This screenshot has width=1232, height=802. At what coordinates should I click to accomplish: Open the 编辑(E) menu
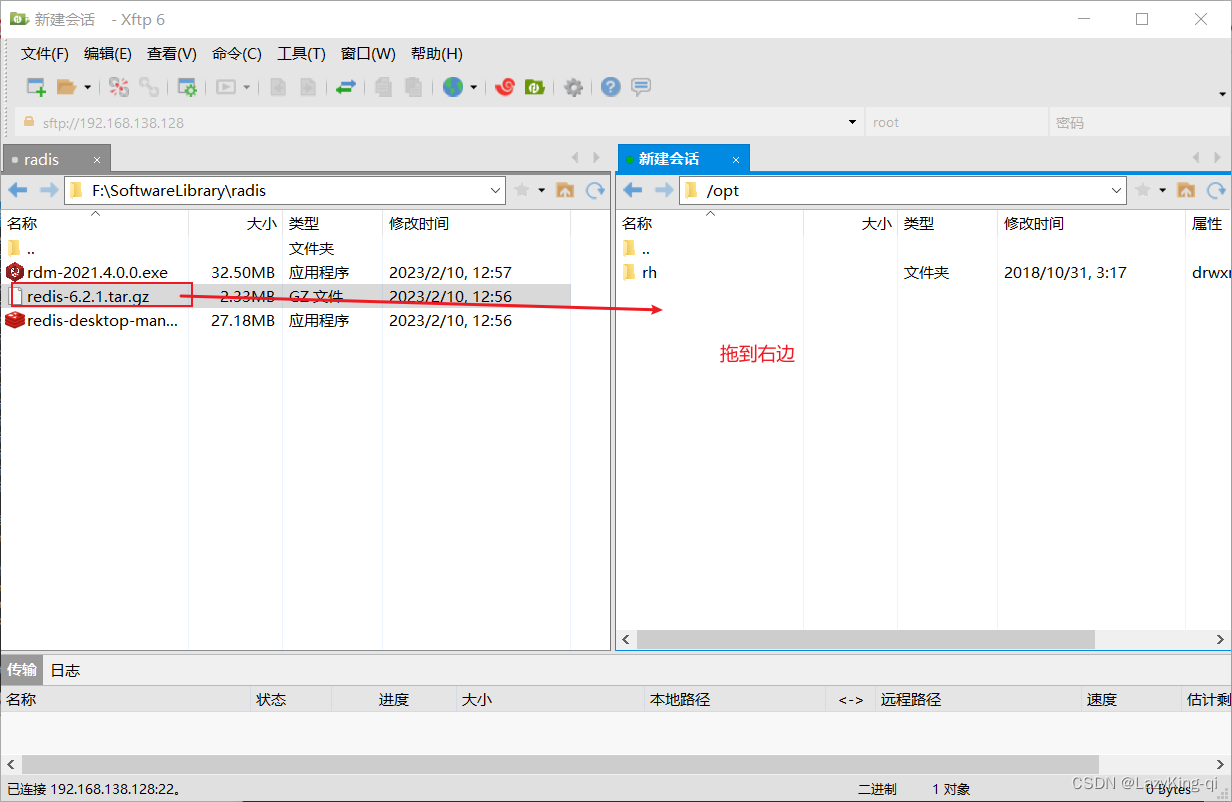pos(108,54)
